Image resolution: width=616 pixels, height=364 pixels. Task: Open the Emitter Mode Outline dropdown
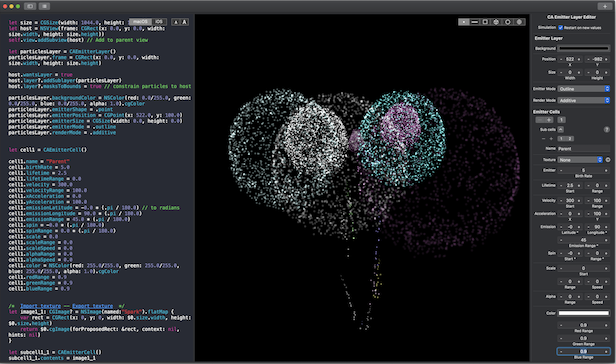(584, 89)
